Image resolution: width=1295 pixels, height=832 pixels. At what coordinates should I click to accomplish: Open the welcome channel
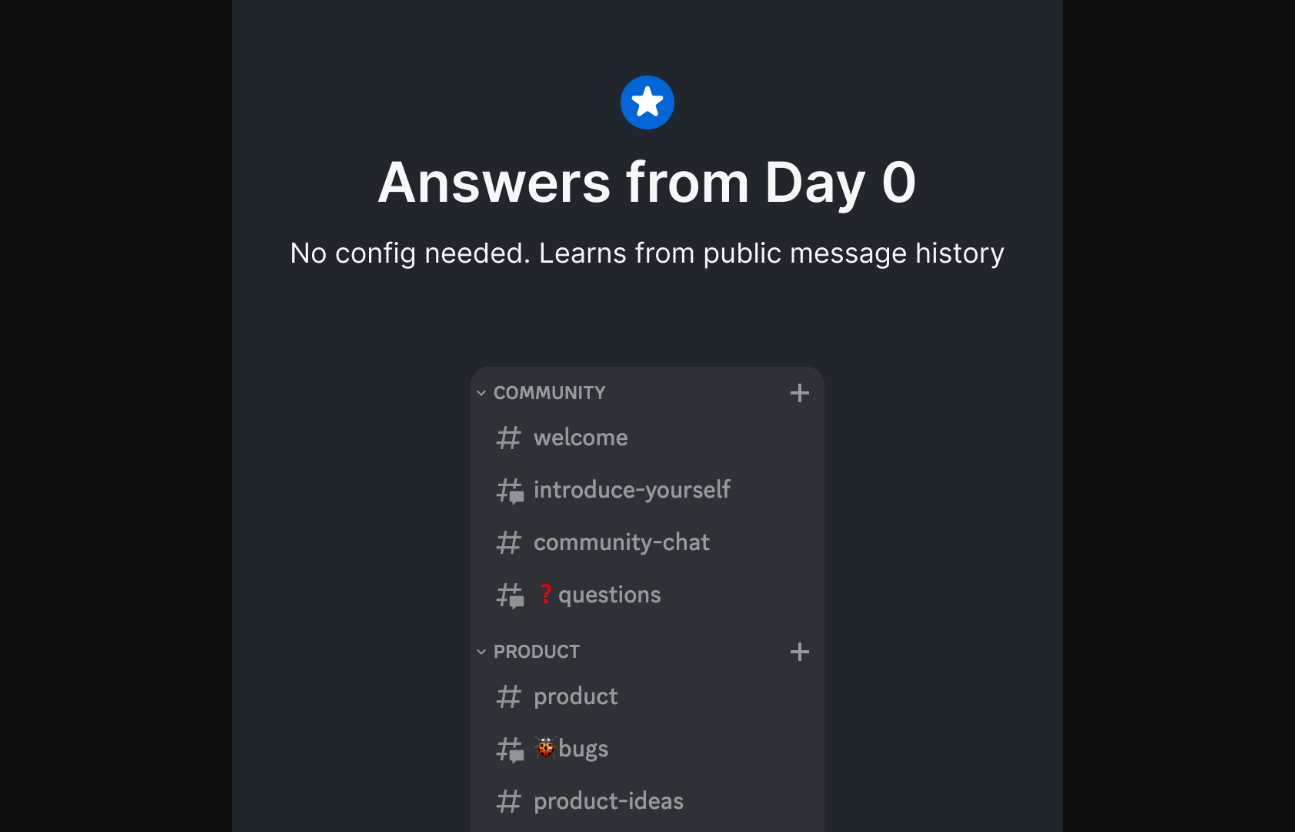point(580,438)
